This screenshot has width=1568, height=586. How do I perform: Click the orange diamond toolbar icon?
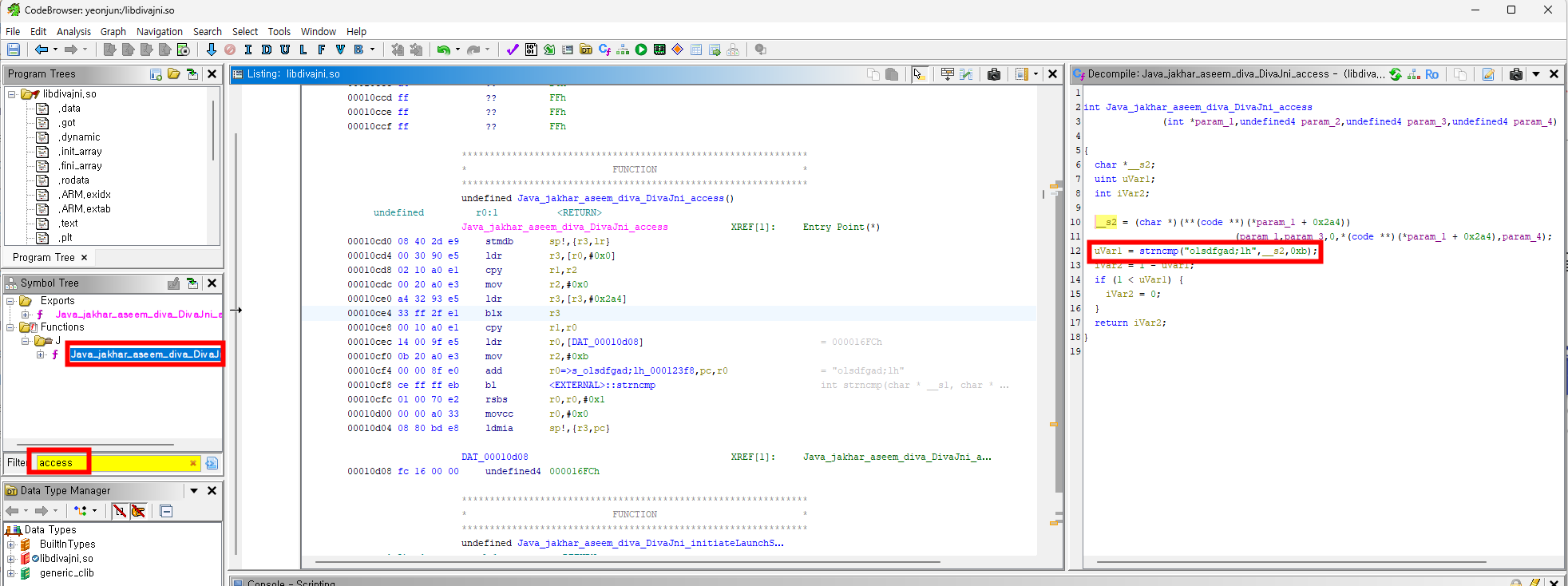pyautogui.click(x=678, y=49)
